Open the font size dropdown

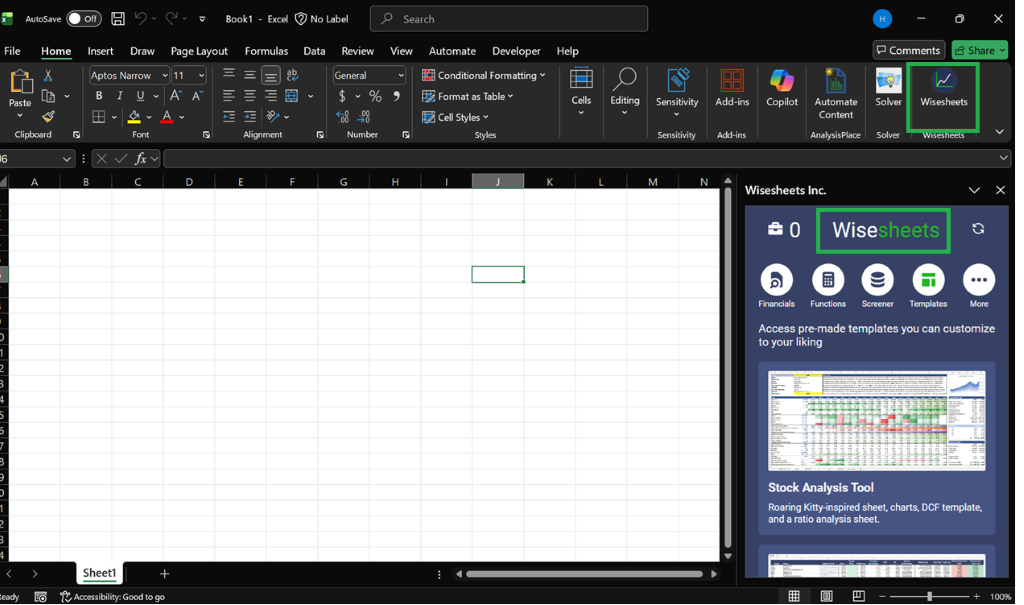click(203, 76)
